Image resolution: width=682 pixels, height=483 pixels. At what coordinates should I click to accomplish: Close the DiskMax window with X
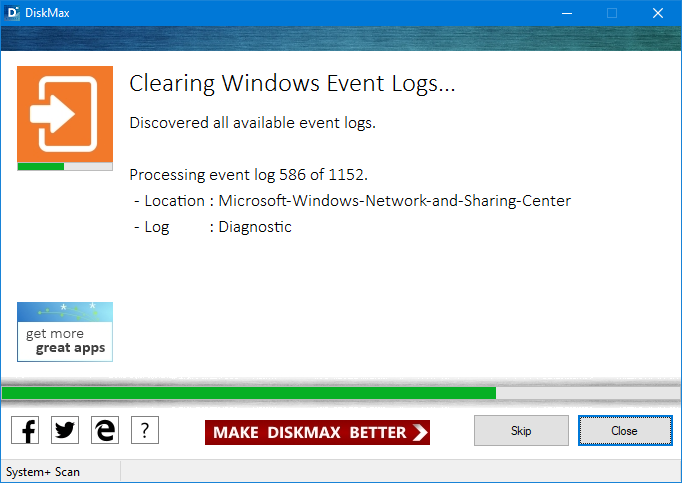tap(658, 13)
